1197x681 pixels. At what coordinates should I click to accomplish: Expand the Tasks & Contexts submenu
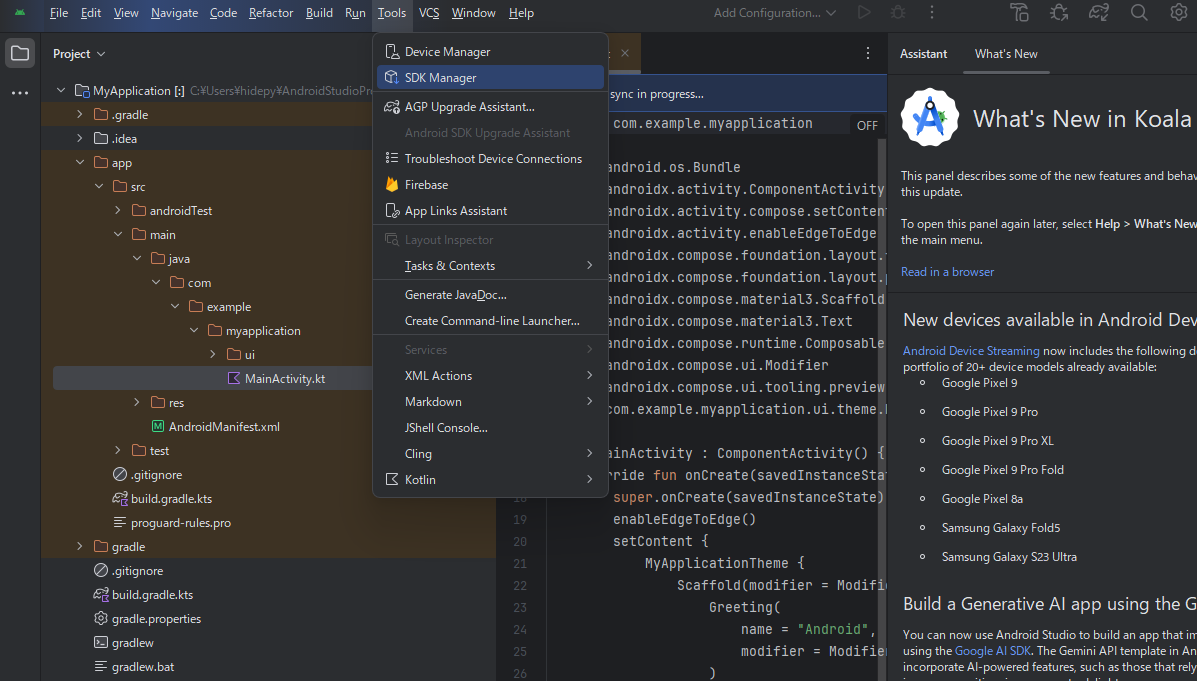pos(490,266)
